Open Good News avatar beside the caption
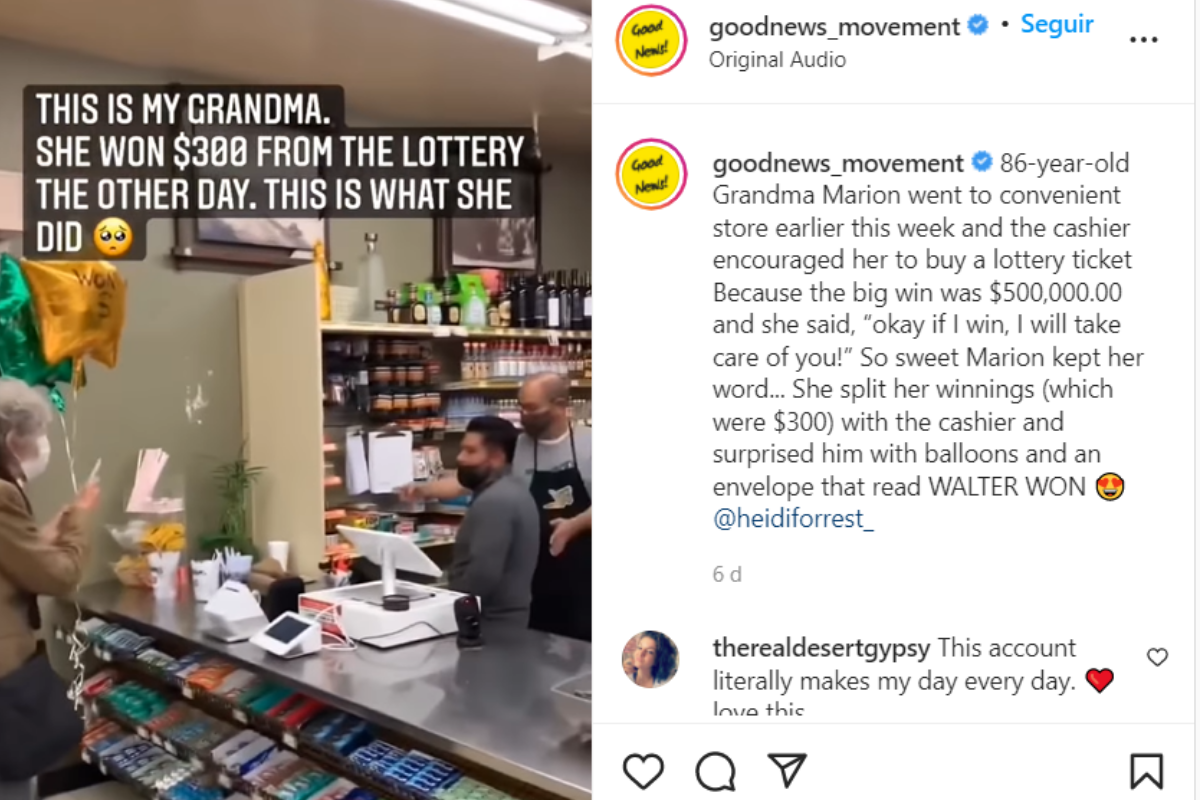This screenshot has height=800, width=1200. click(651, 175)
